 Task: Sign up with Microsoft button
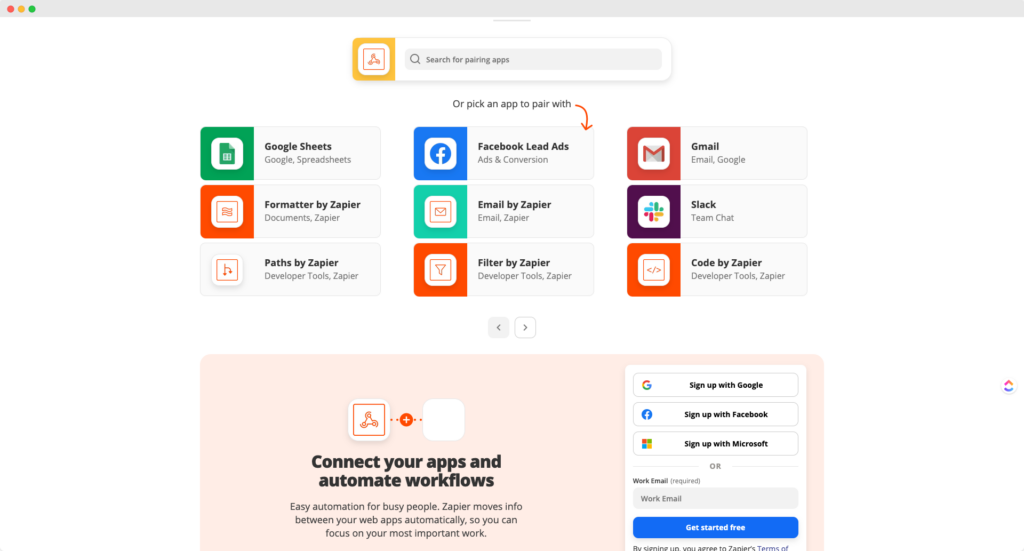715,444
